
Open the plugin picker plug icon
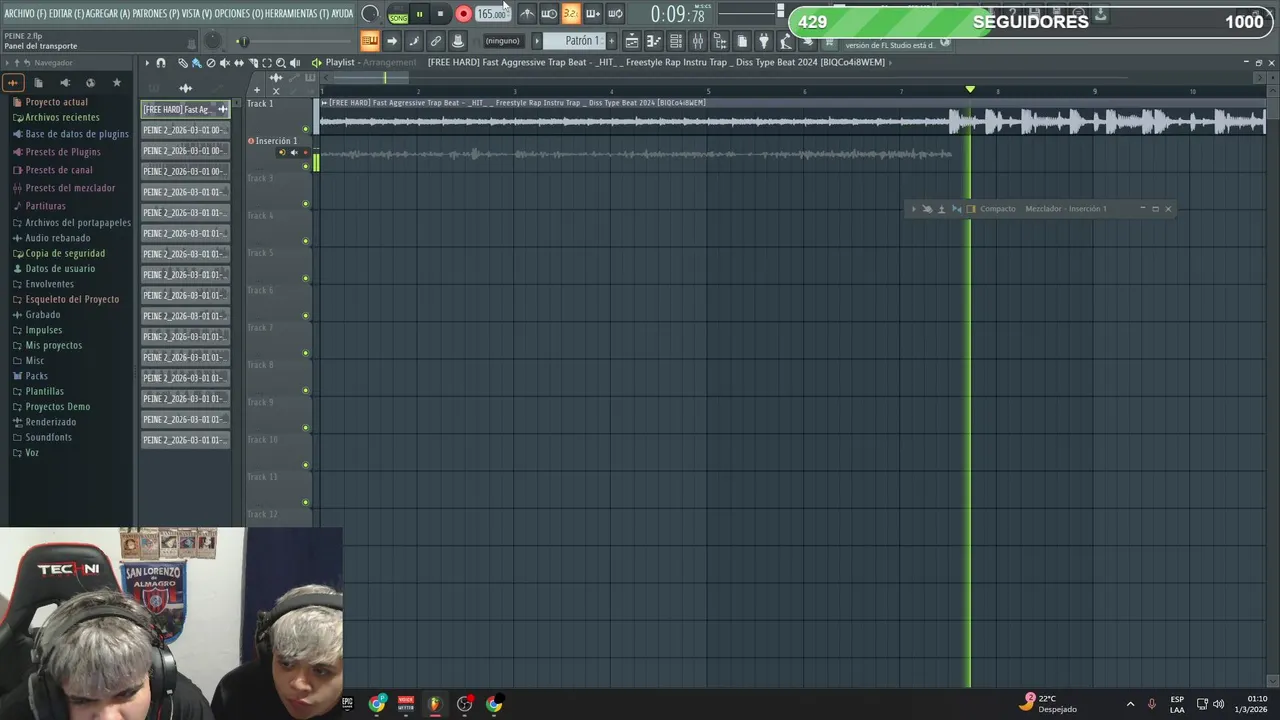(764, 41)
